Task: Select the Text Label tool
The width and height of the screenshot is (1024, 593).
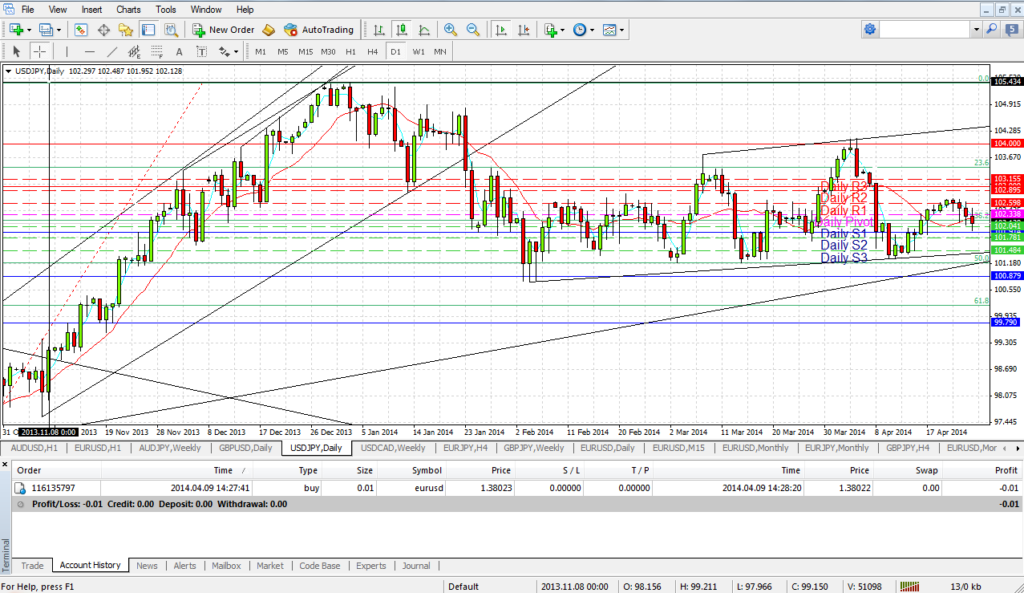Action: pos(202,51)
